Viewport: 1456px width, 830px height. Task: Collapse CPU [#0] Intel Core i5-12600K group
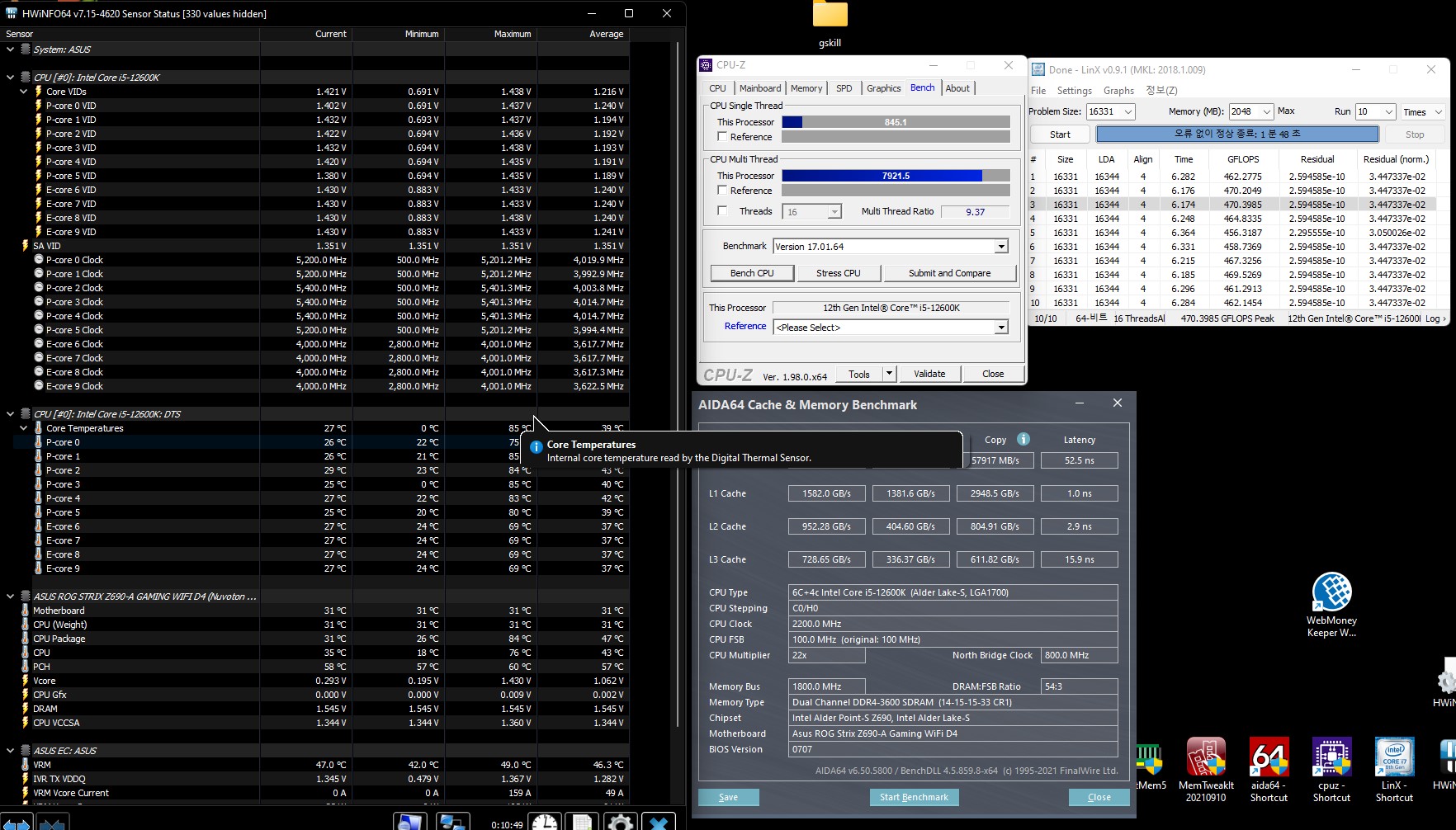pos(10,78)
